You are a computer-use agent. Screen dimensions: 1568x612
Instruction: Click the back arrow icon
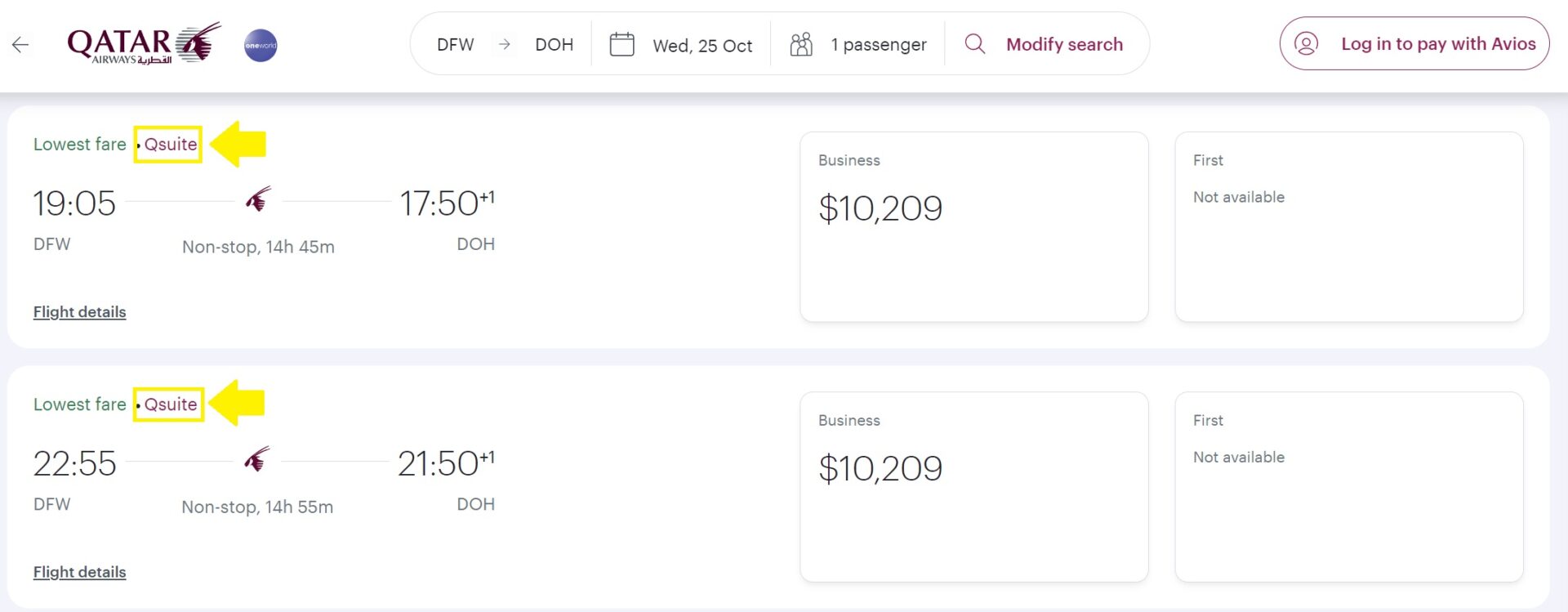pyautogui.click(x=20, y=45)
